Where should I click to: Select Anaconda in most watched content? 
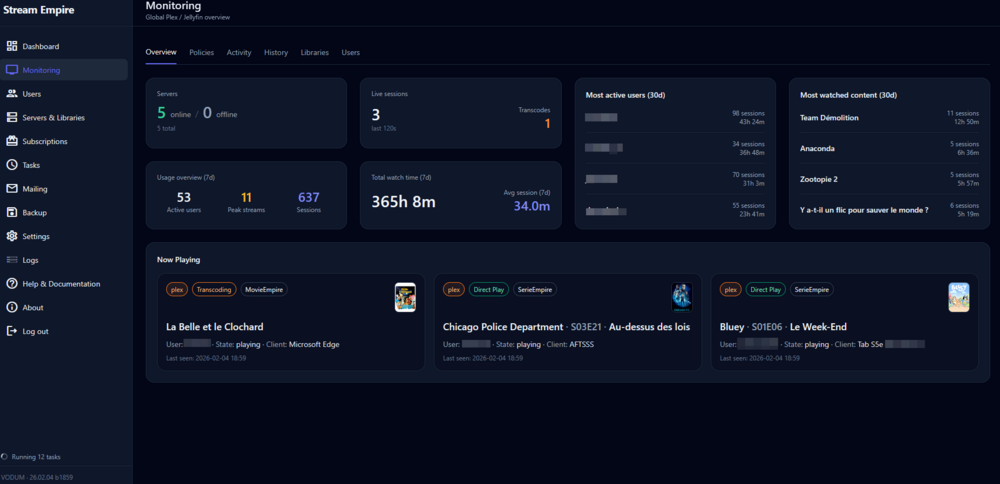point(818,149)
